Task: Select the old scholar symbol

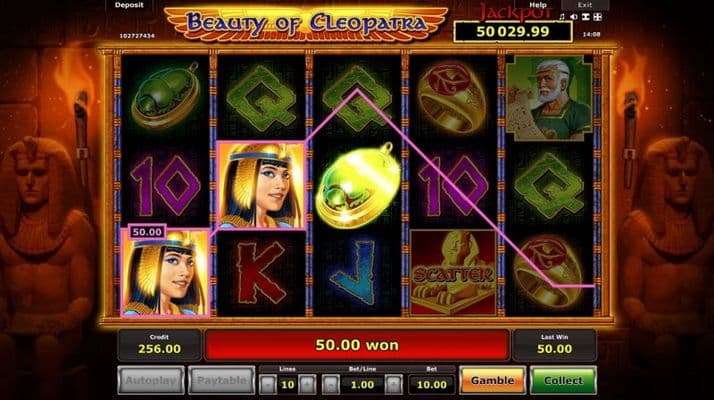Action: tap(549, 98)
